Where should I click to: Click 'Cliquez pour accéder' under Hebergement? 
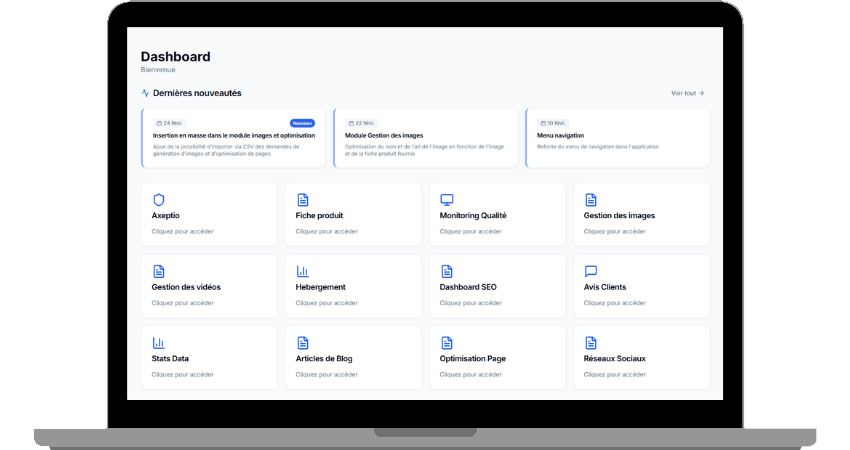pyautogui.click(x=326, y=303)
